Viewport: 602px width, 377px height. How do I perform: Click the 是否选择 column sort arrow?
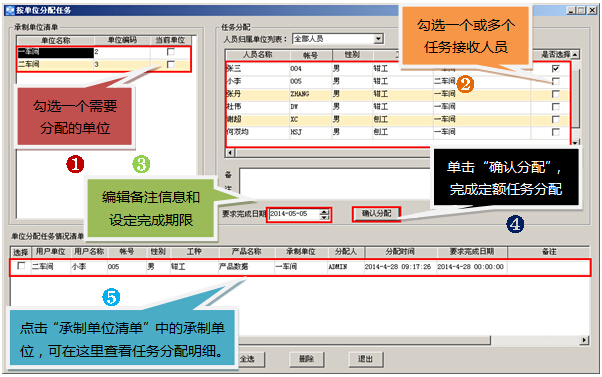575,55
